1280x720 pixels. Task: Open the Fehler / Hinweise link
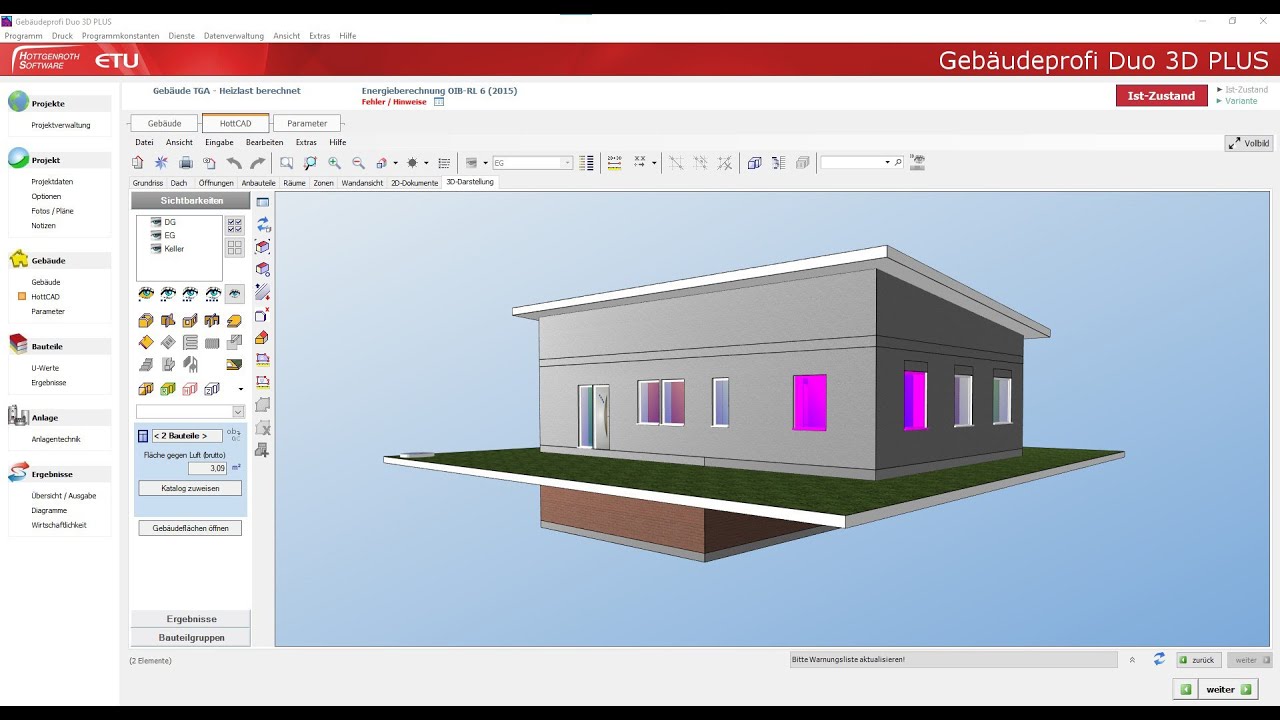[x=394, y=102]
